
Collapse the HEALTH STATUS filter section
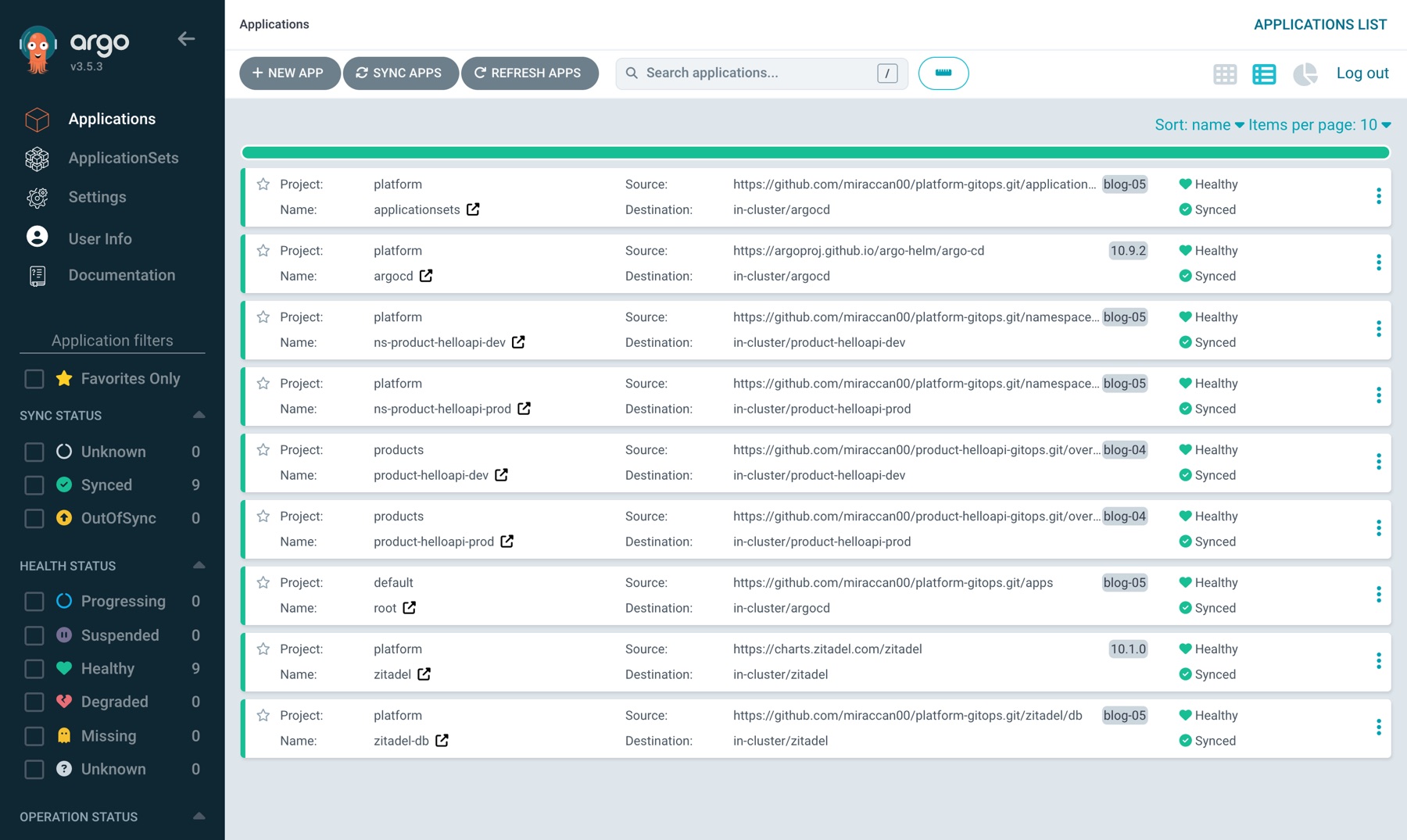199,565
